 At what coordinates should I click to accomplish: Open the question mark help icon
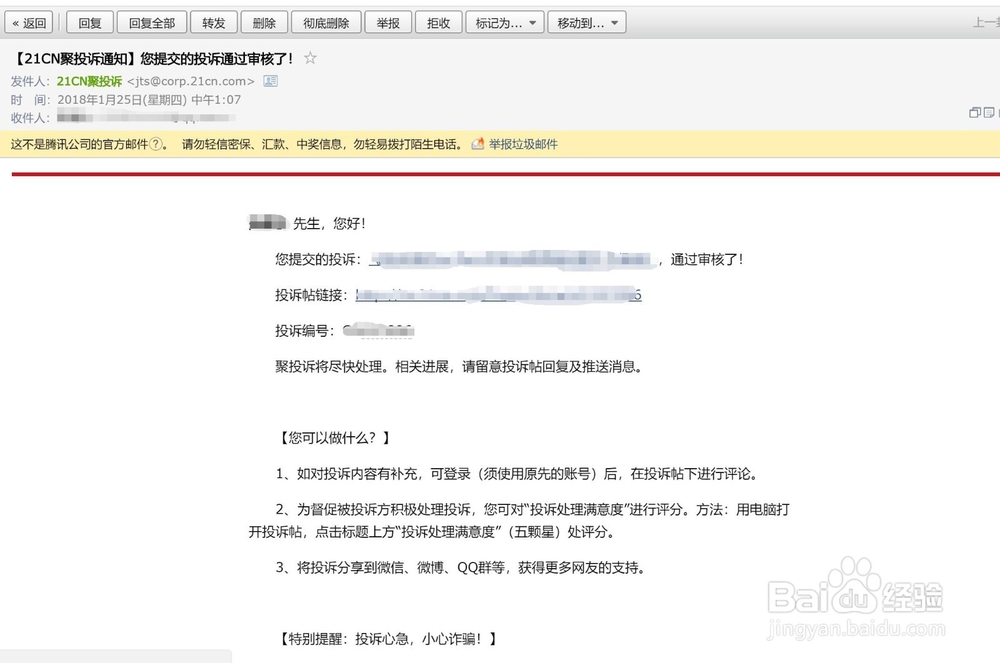point(155,144)
